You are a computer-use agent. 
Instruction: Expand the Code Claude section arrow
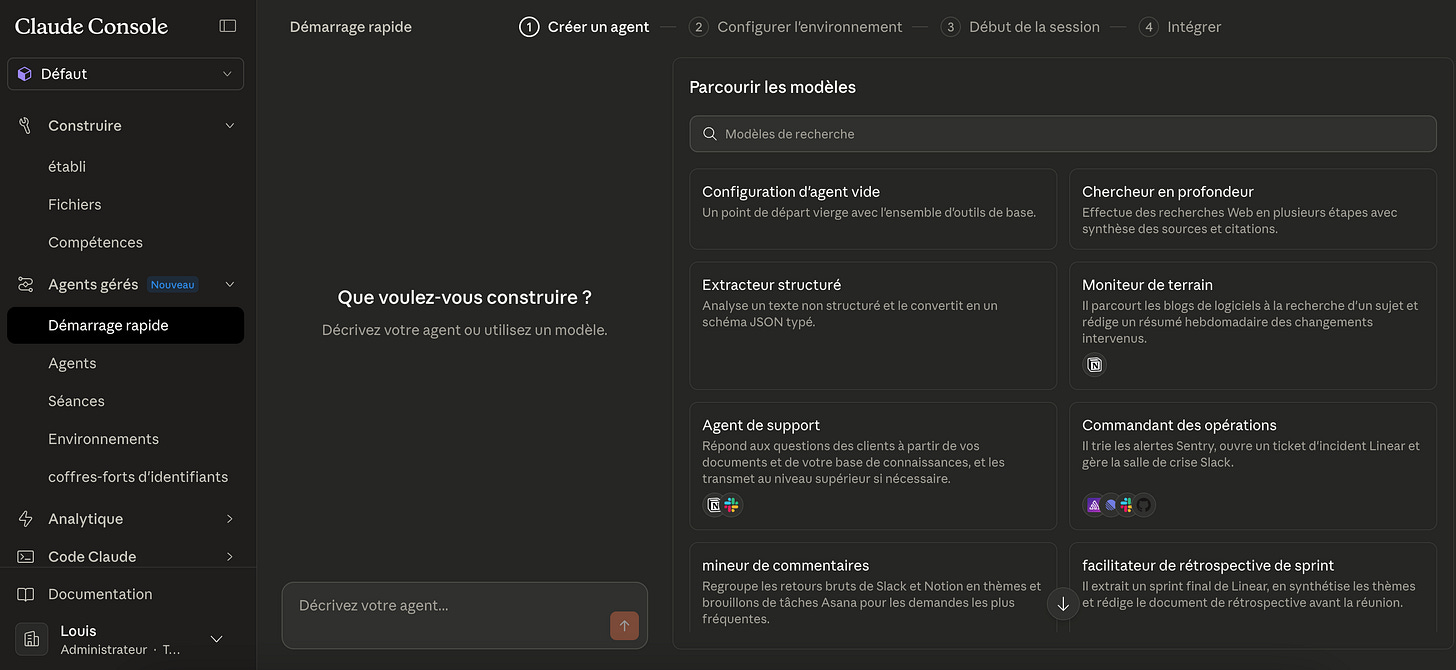[229, 557]
